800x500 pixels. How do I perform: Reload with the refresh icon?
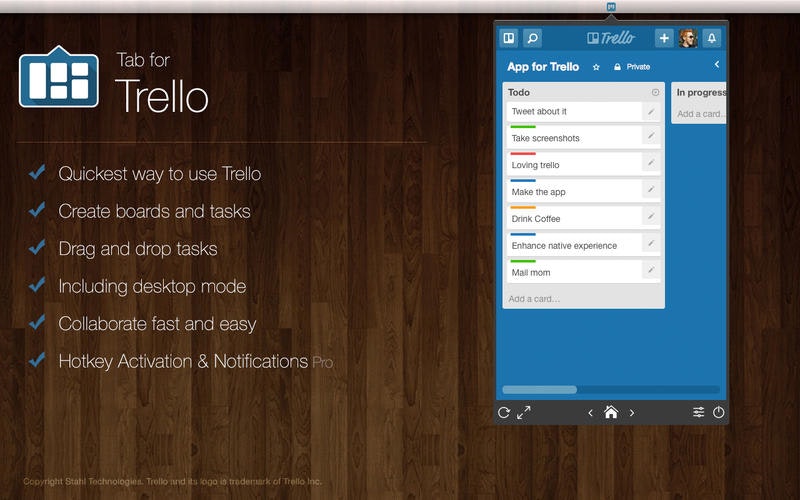tap(504, 412)
